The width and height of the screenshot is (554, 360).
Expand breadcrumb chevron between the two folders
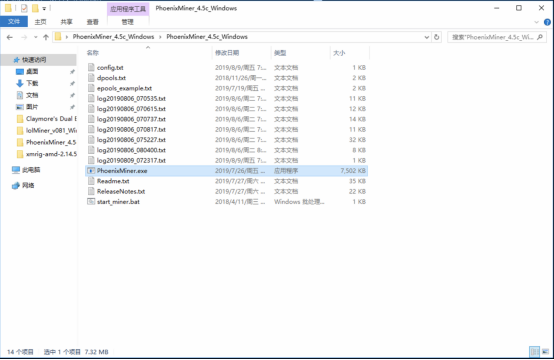click(x=160, y=37)
